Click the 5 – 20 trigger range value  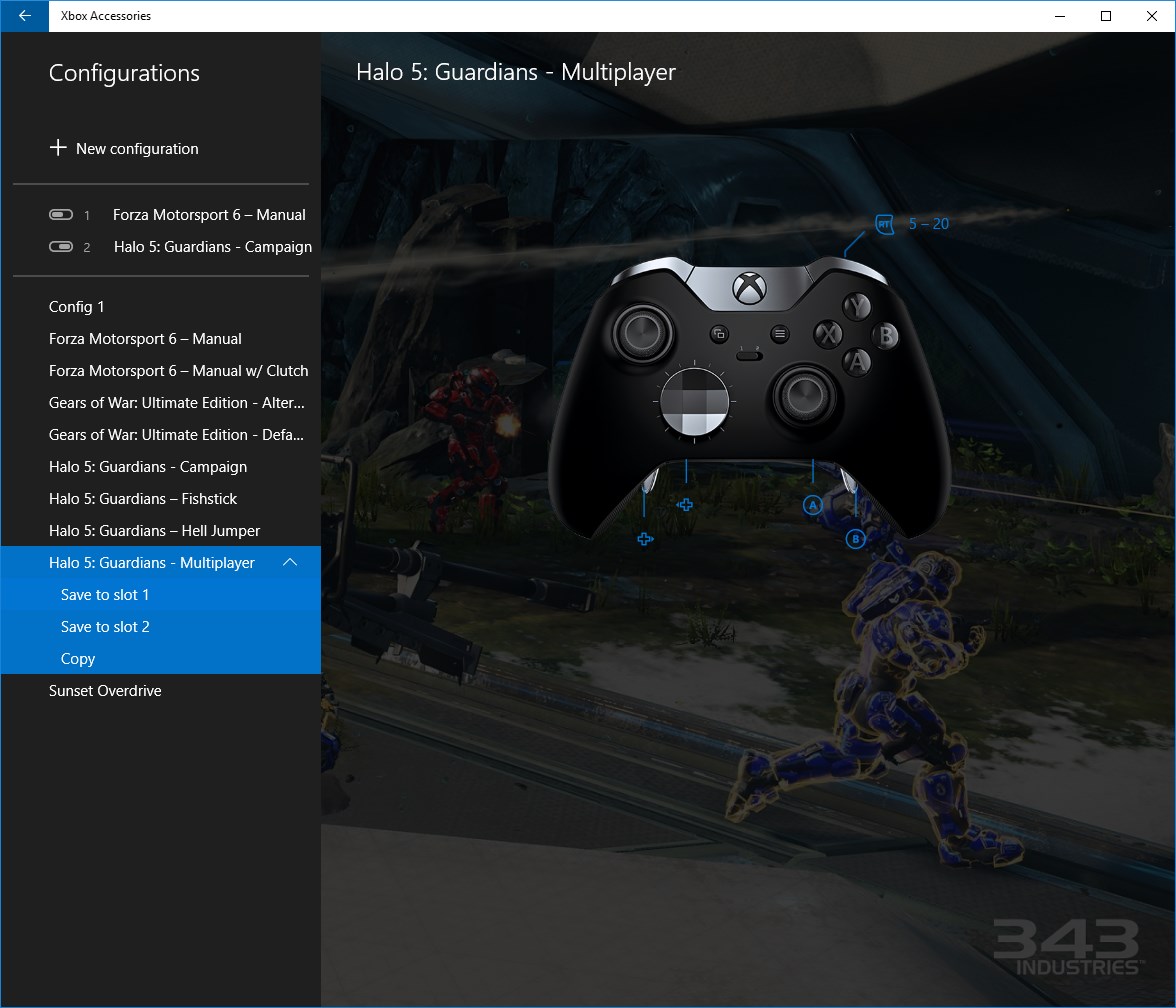coord(928,224)
